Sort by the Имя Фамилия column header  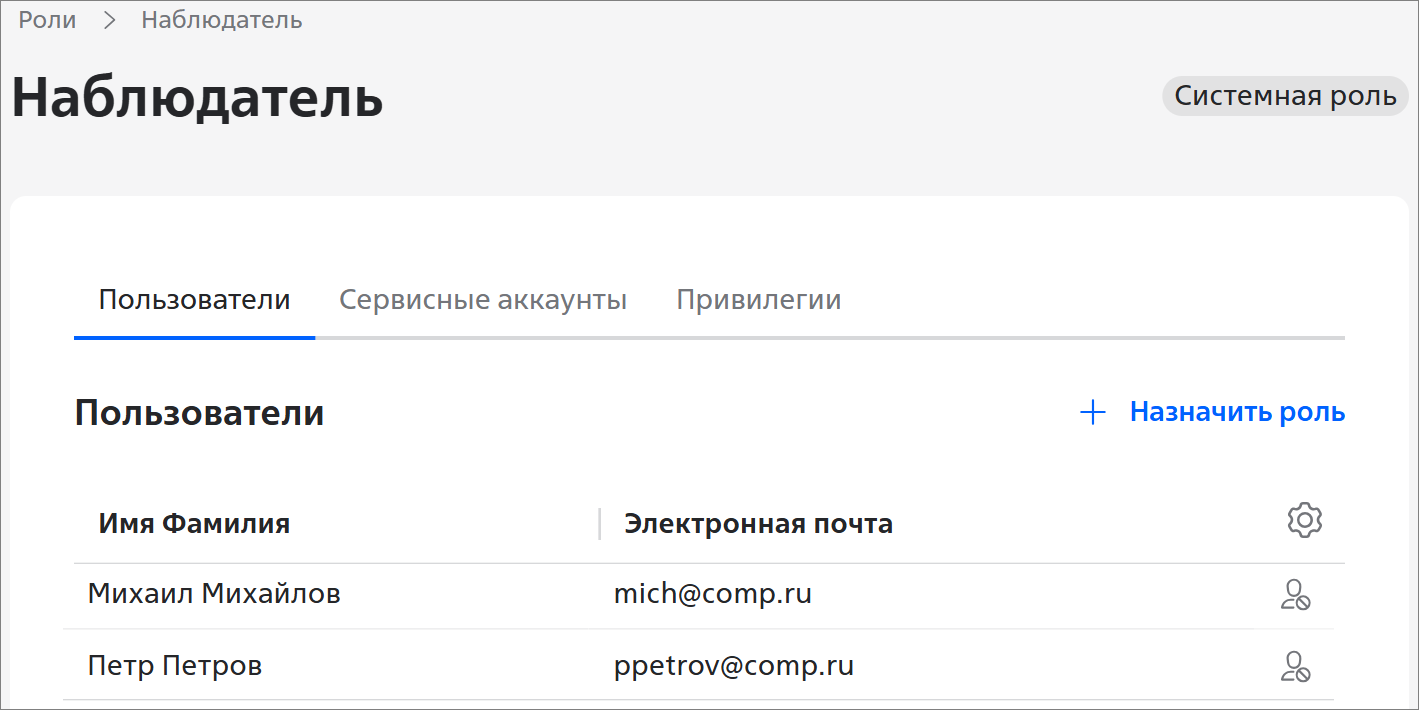click(x=194, y=523)
